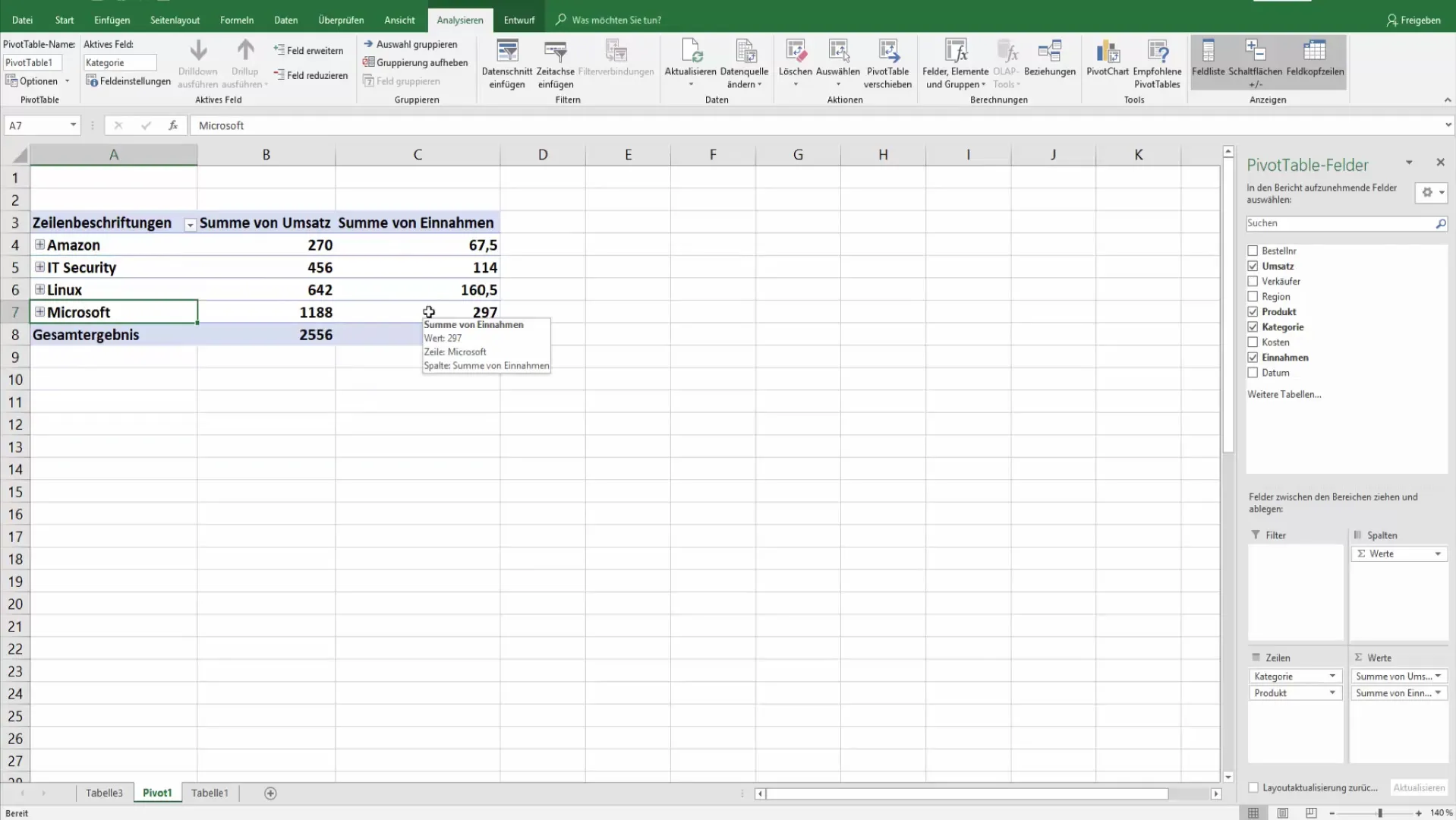Click the Freigeben button

point(1413,20)
